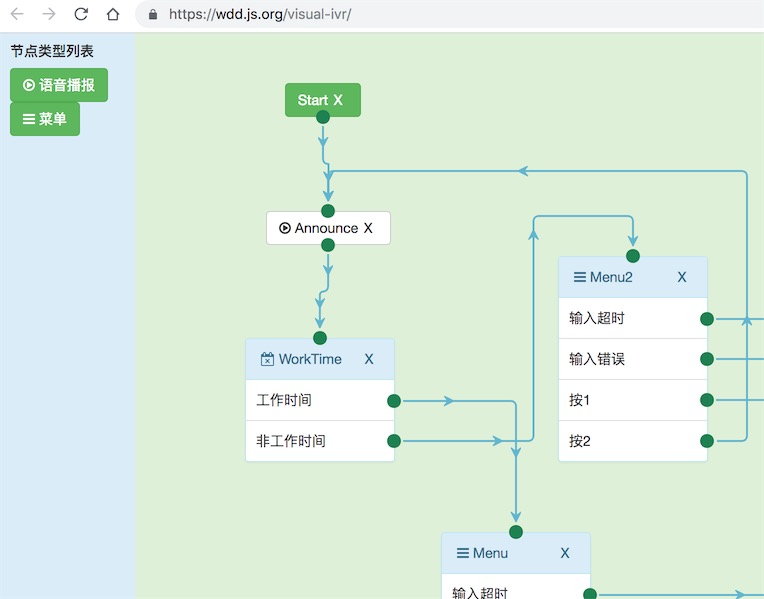This screenshot has width=764, height=599.
Task: Click the list icon on Menu2 node
Action: click(579, 278)
